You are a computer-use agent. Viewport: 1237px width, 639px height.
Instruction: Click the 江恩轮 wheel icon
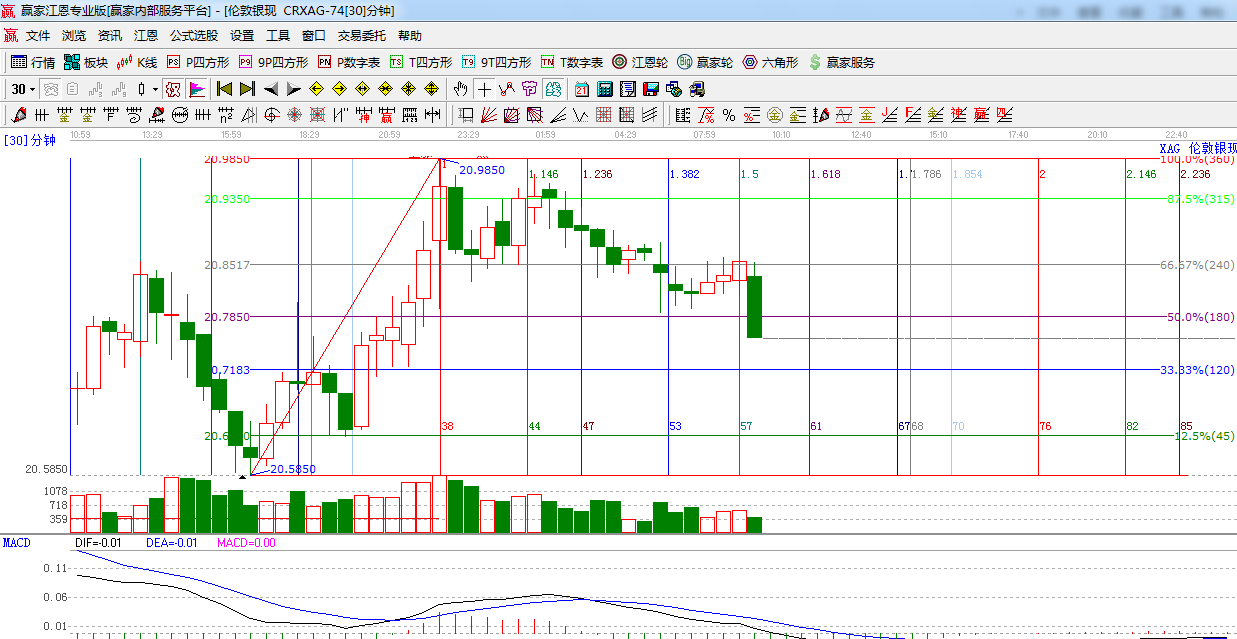tap(640, 62)
